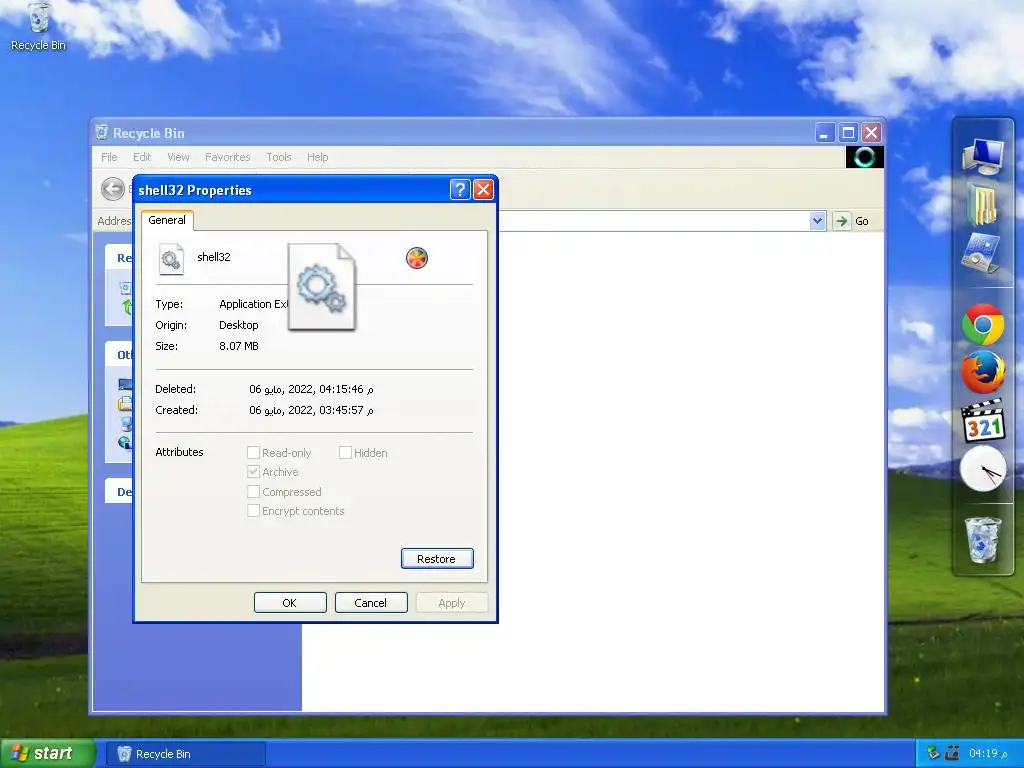
Task: Click the Restore button
Action: [437, 558]
